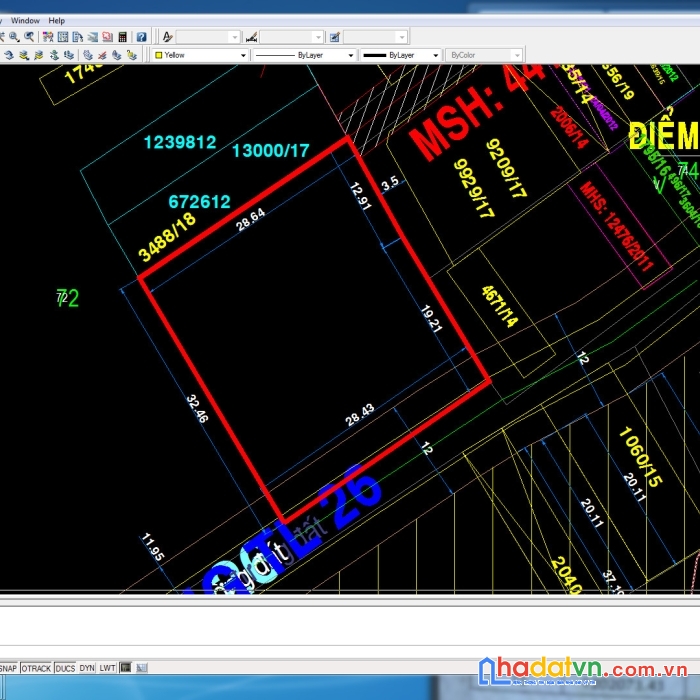Click the Text Style icon
The height and width of the screenshot is (700, 700).
point(167,37)
